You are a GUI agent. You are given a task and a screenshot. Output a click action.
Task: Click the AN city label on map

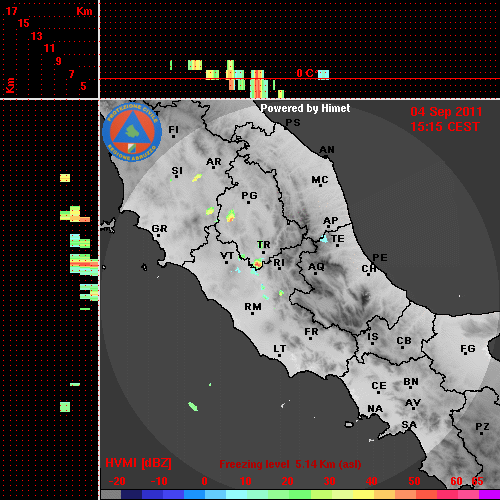pyautogui.click(x=327, y=150)
